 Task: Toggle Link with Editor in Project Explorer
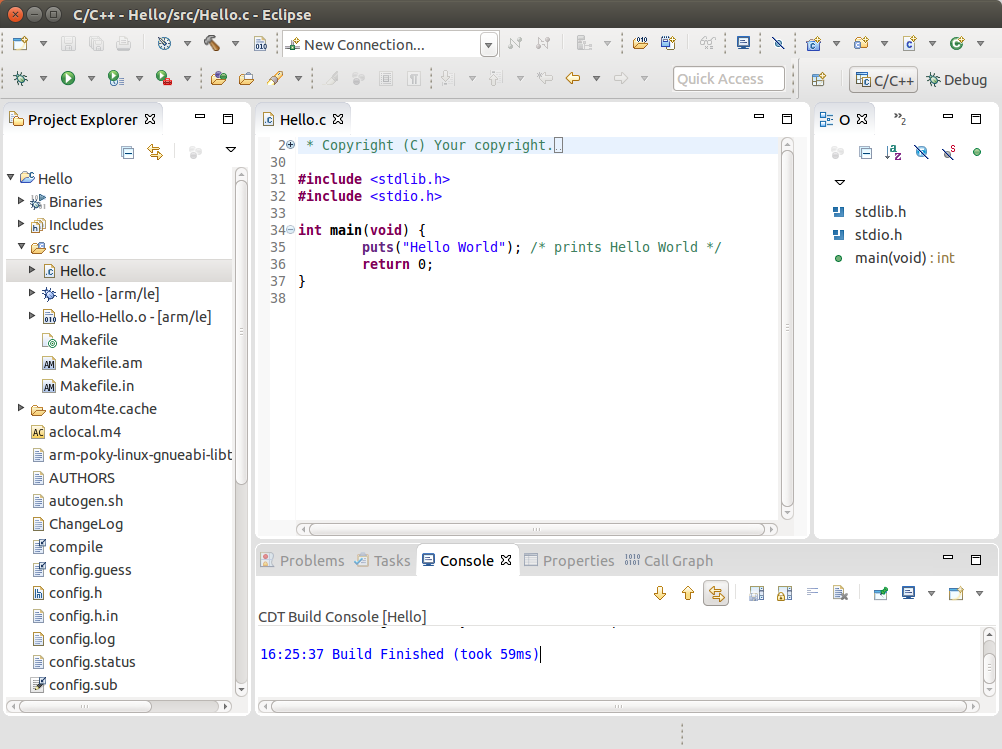point(155,152)
